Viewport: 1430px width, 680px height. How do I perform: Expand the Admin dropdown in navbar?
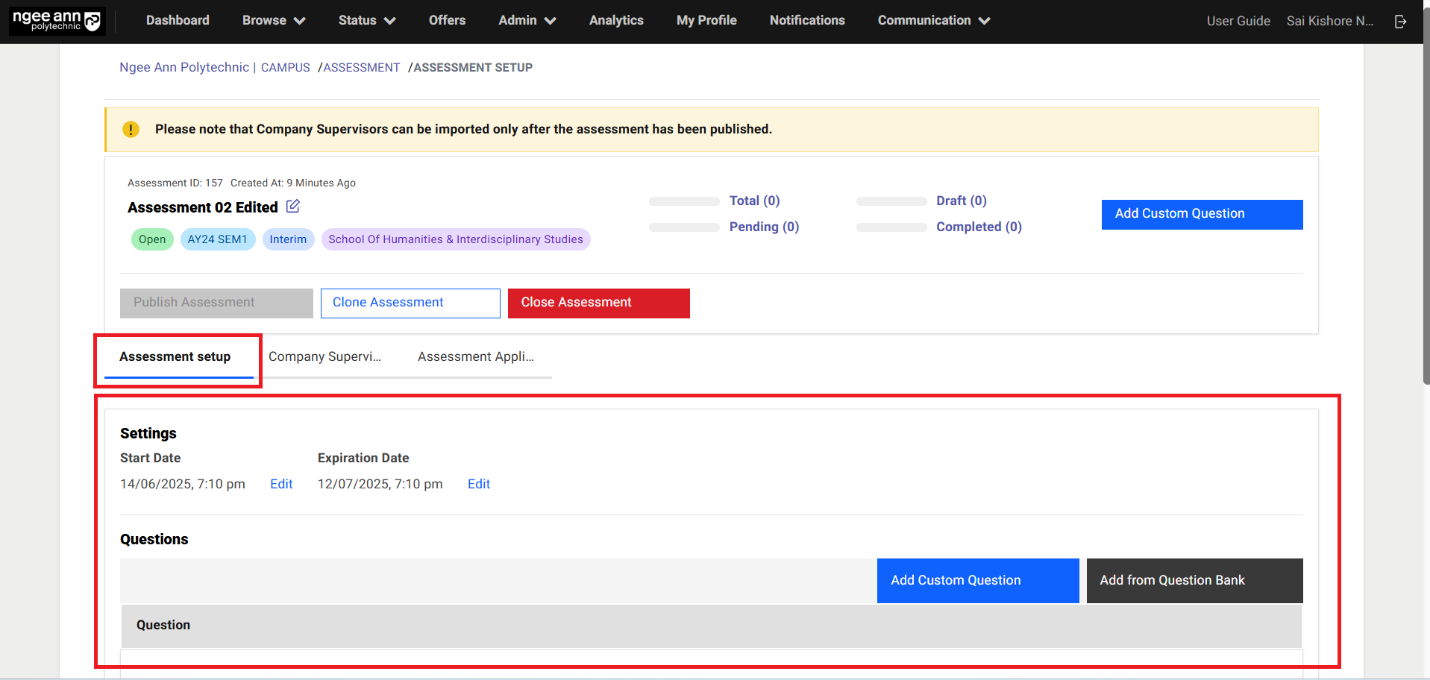point(527,21)
